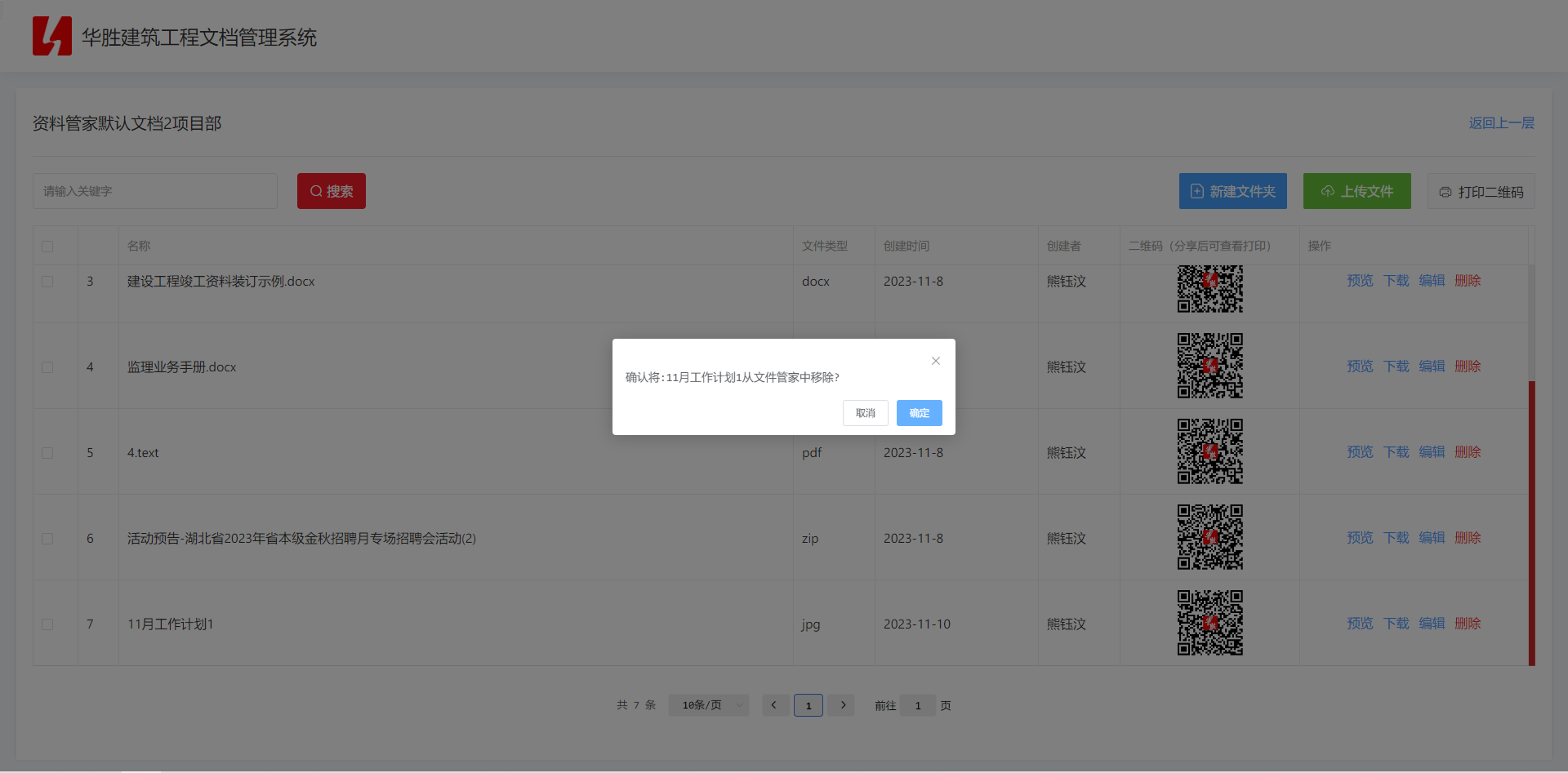Check the box for row 3
The width and height of the screenshot is (1568, 773).
pos(47,282)
